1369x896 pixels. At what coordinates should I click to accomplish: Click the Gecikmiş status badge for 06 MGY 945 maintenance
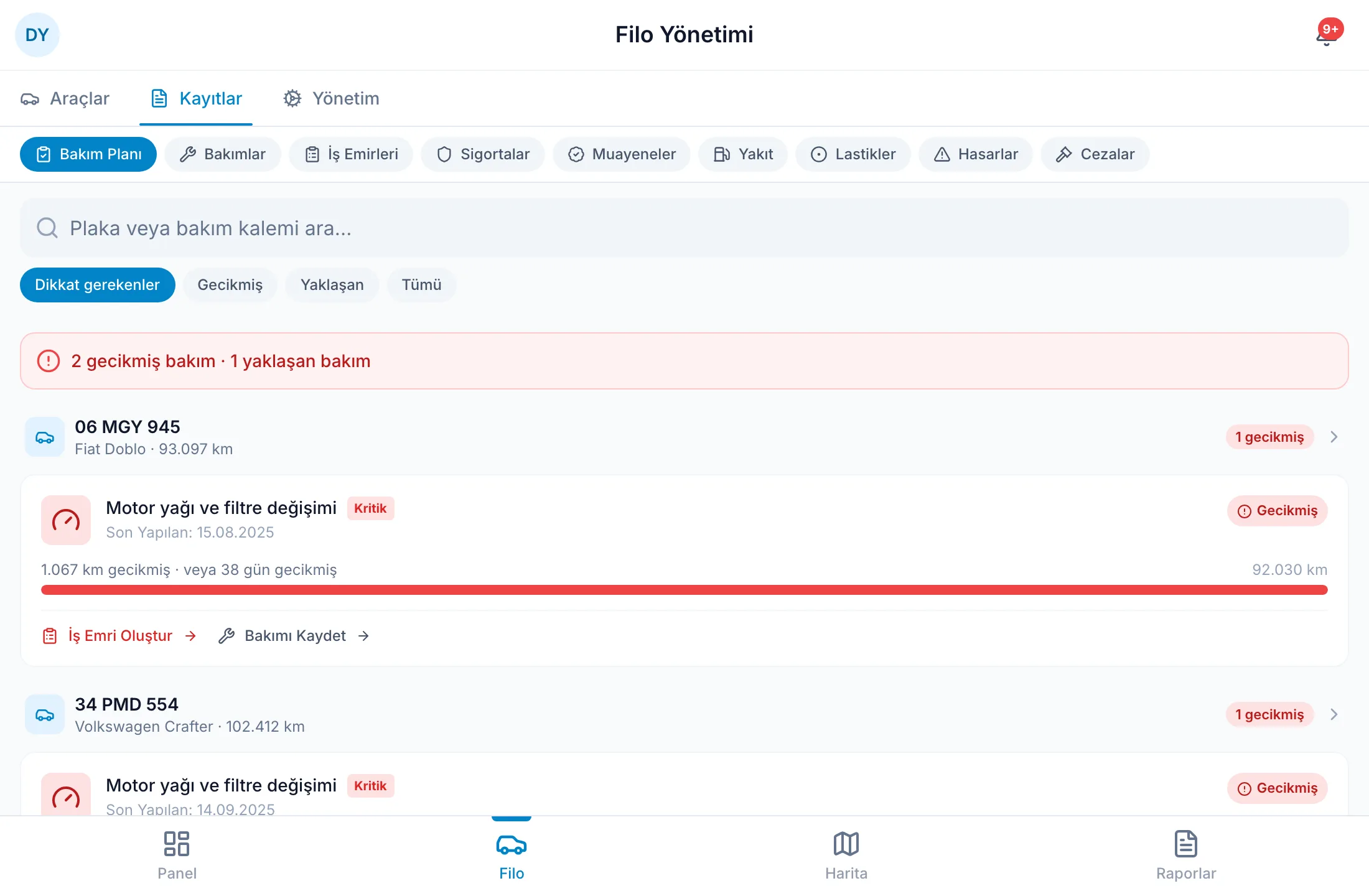(1278, 511)
